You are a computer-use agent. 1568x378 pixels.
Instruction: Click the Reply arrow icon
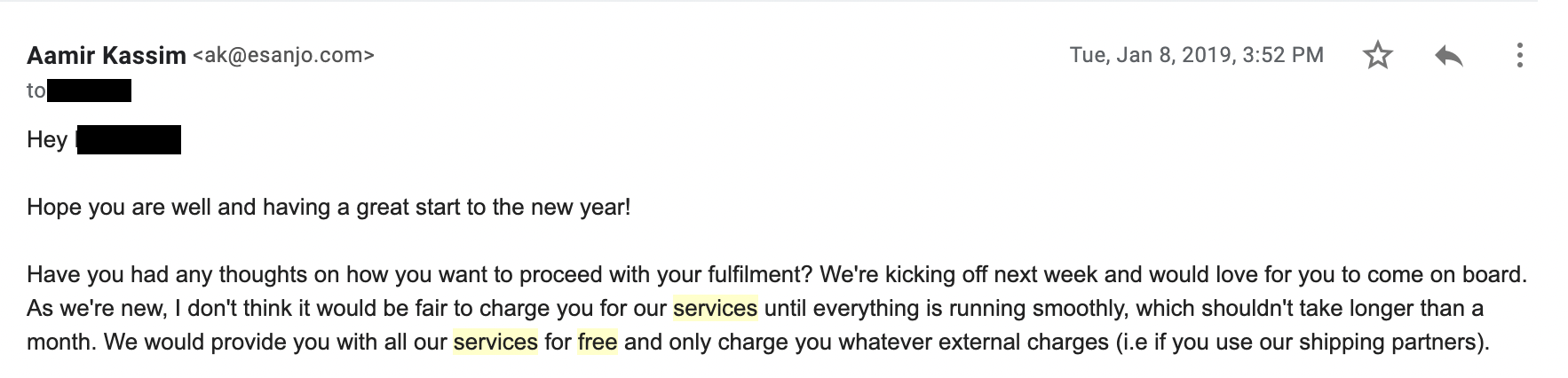1448,56
